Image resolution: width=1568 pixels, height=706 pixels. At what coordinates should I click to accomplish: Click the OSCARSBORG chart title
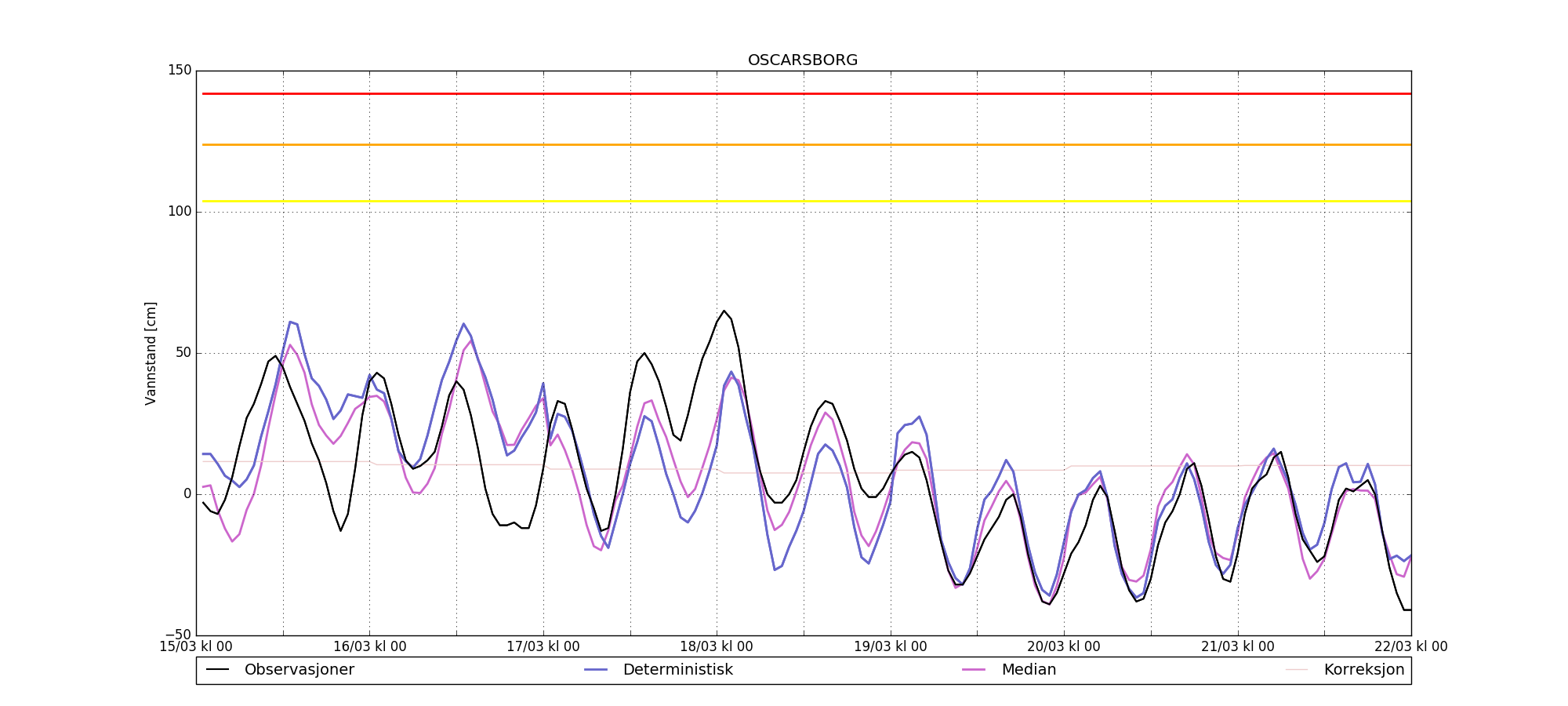click(x=803, y=60)
